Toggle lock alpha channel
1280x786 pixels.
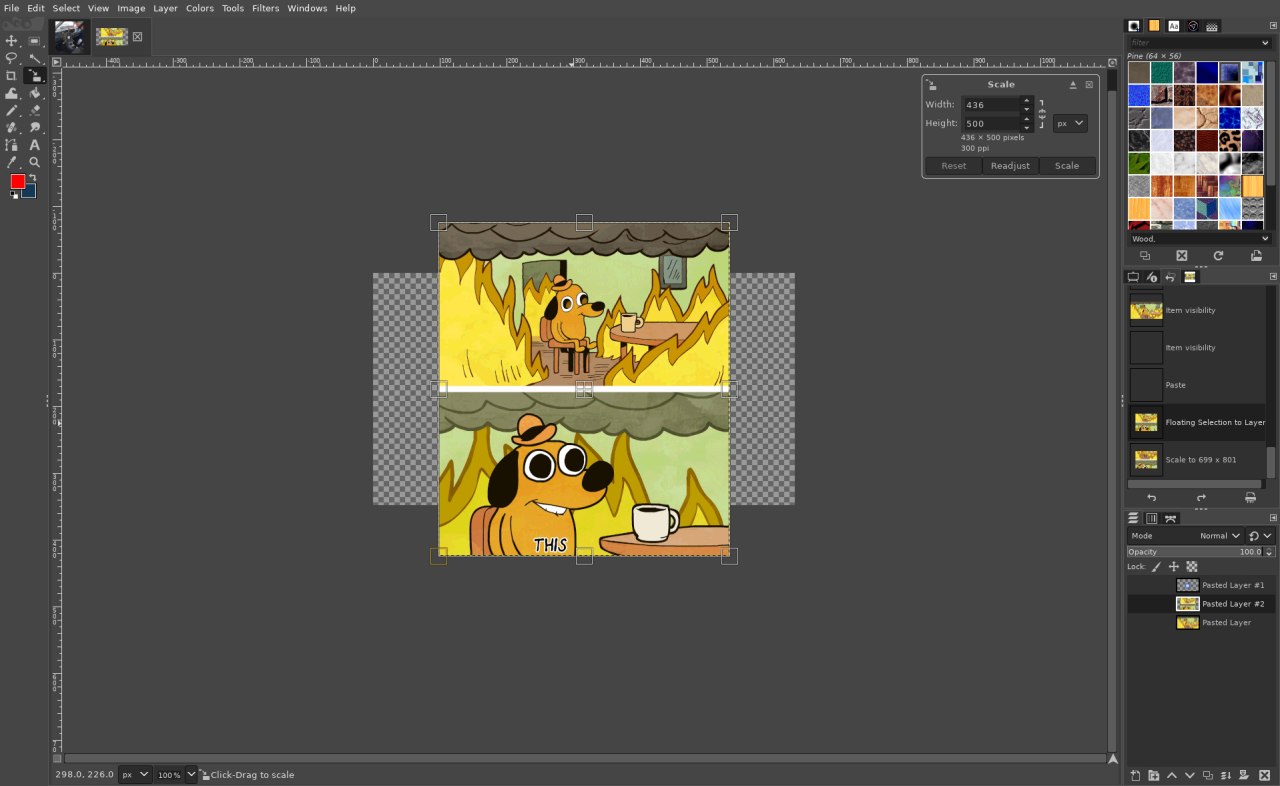[1192, 567]
